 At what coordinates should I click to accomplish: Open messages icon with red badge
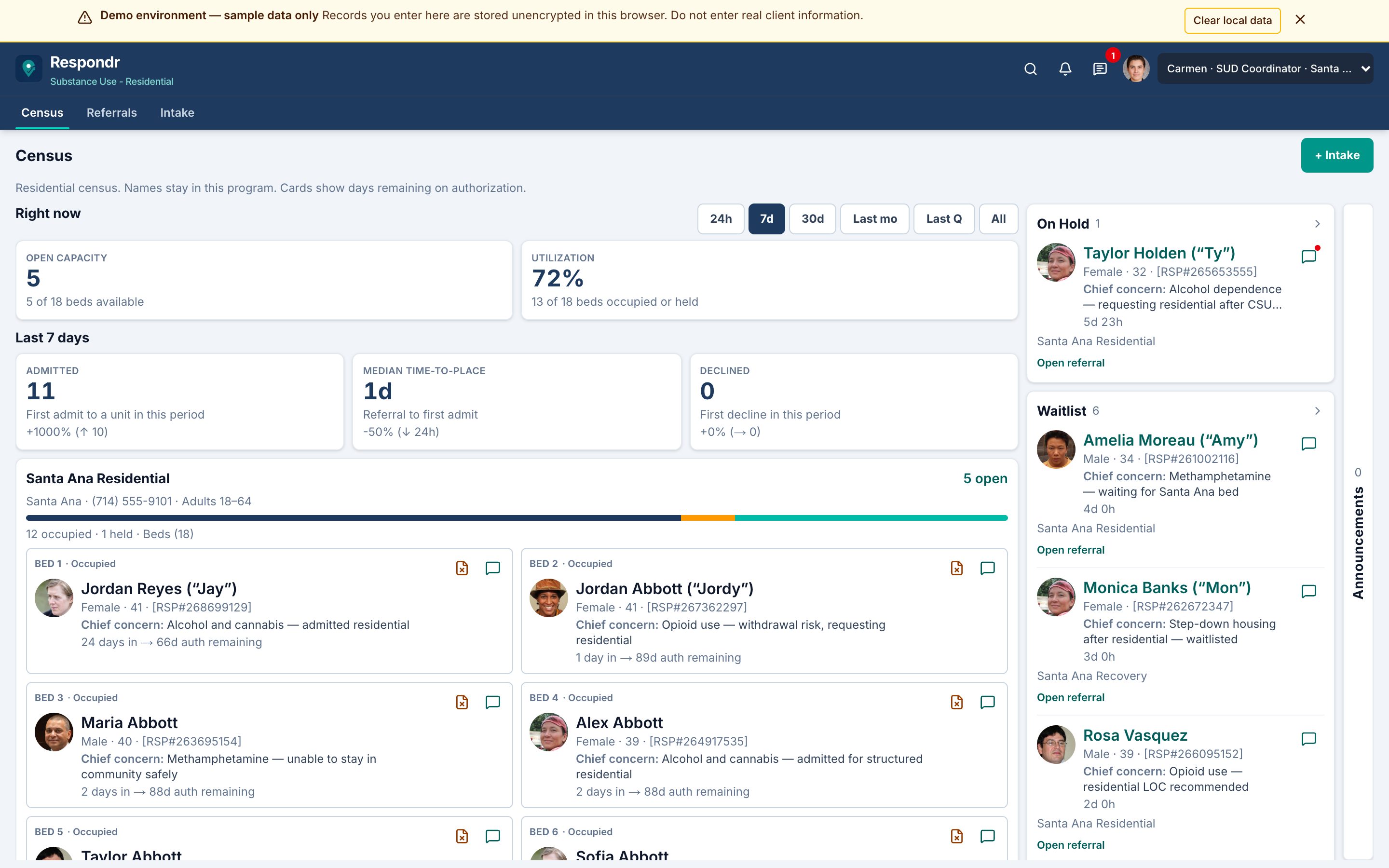(1100, 69)
